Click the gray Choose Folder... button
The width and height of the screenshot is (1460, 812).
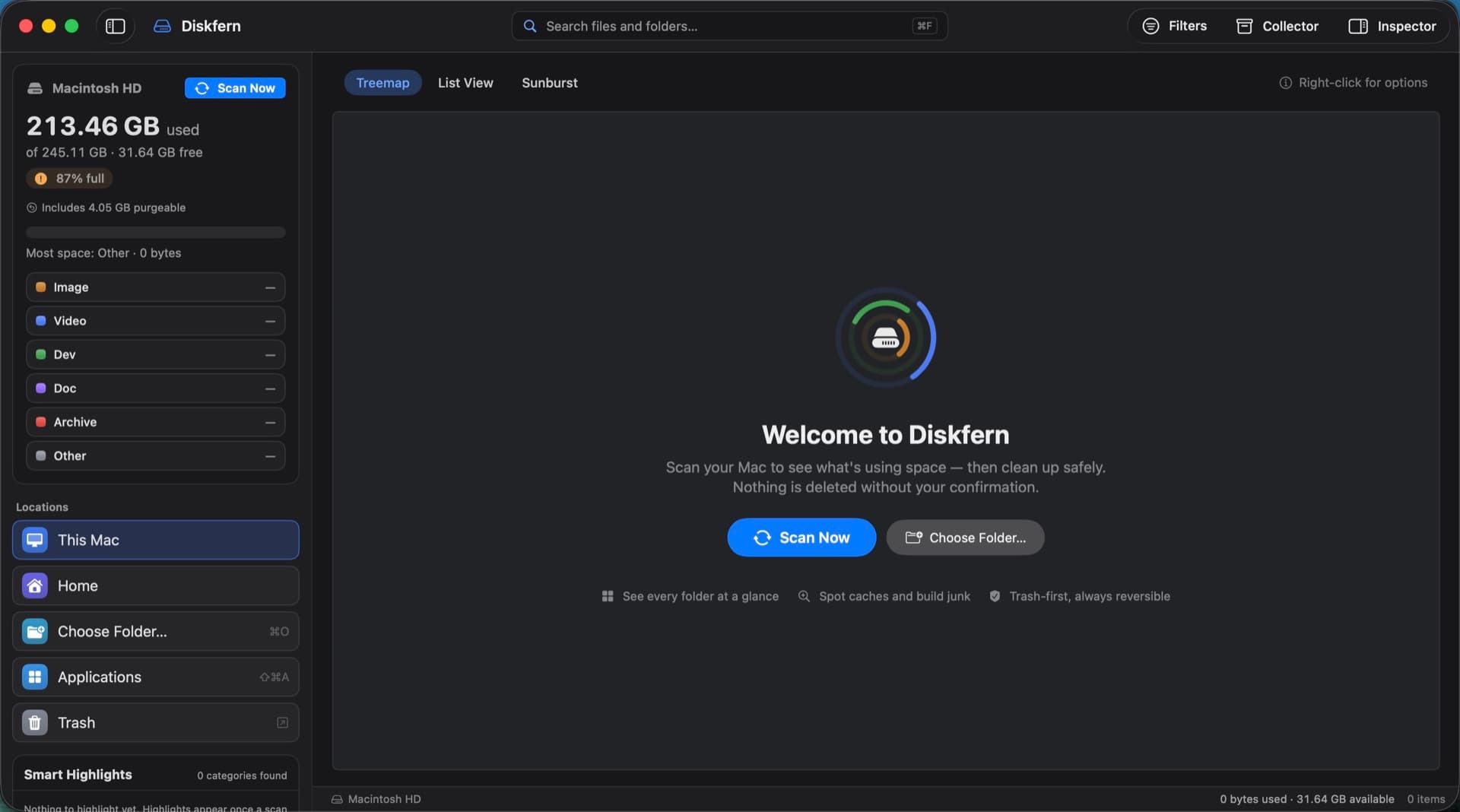click(x=965, y=538)
